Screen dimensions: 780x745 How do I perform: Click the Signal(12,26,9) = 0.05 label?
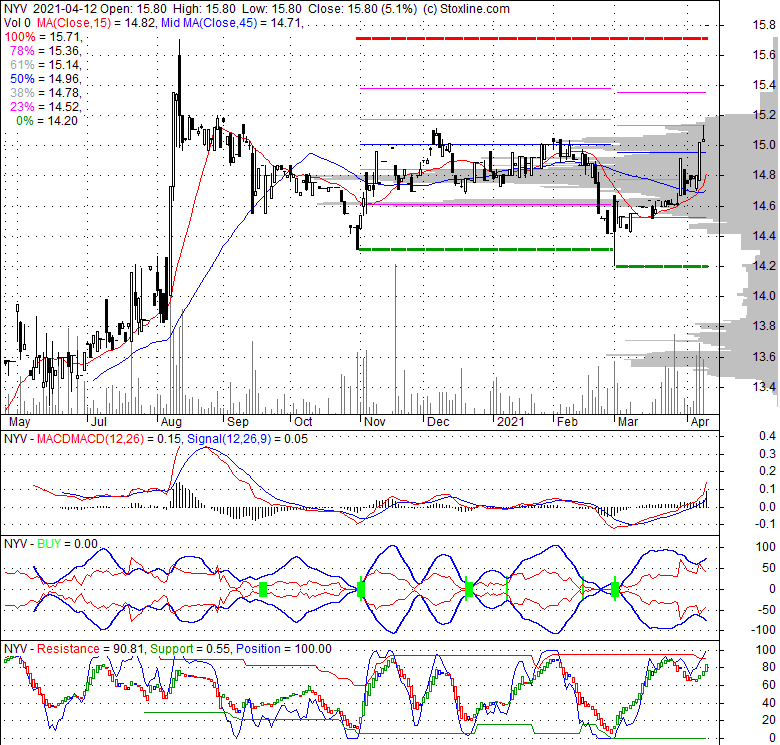coord(247,439)
